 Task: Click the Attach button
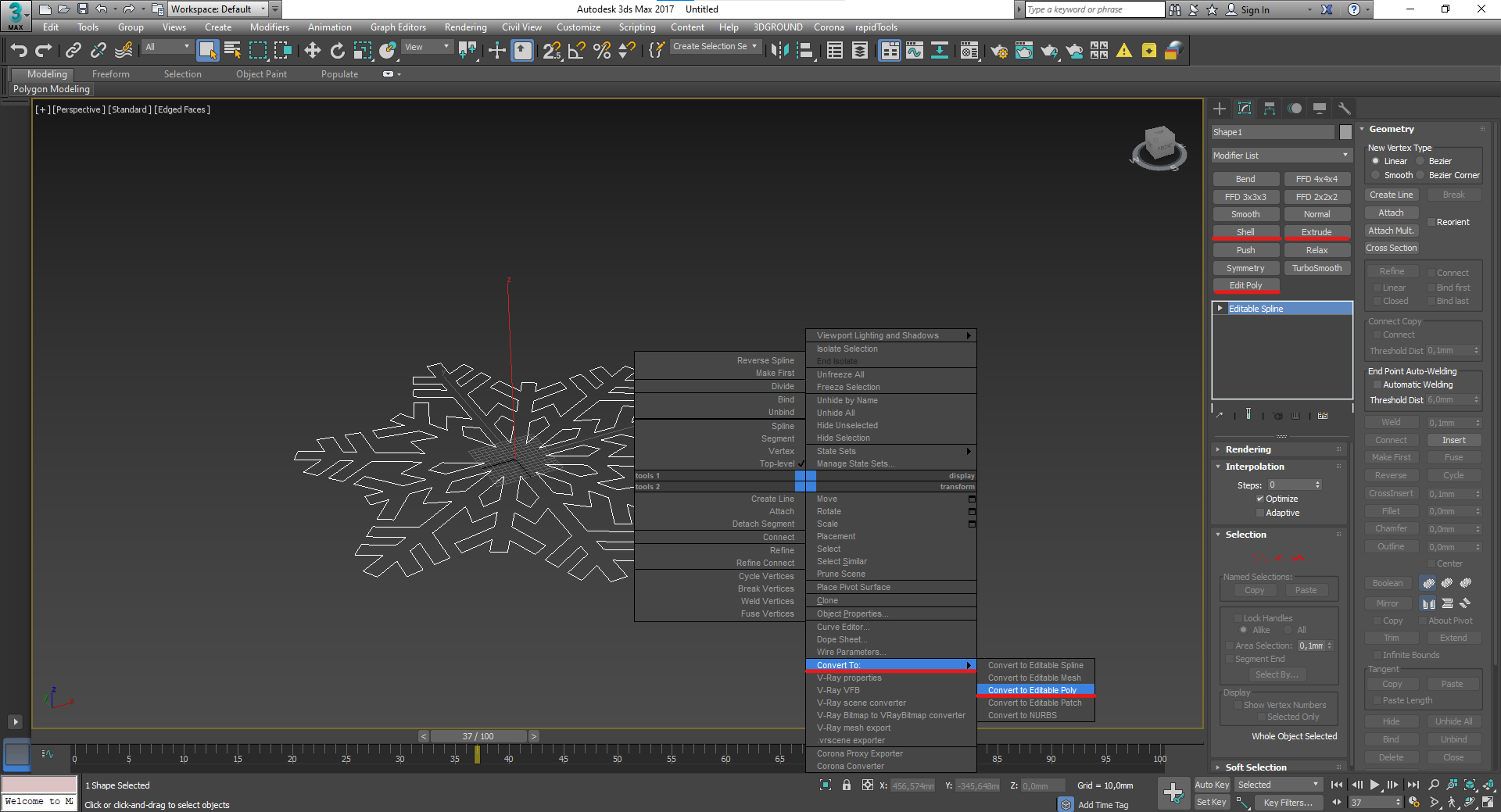(x=1391, y=213)
